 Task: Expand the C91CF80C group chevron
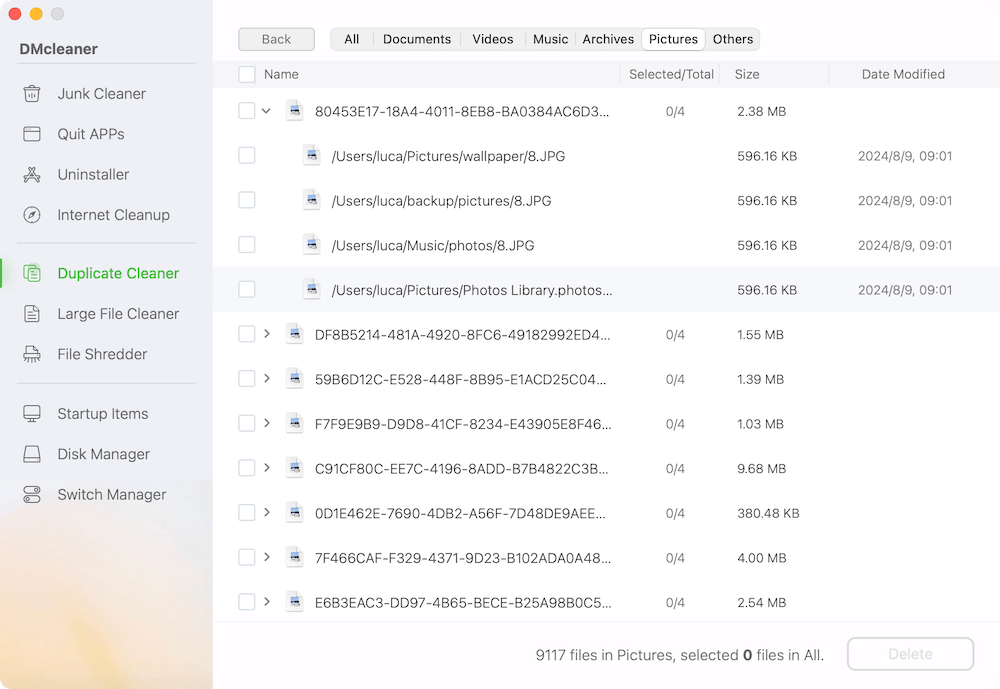point(266,468)
